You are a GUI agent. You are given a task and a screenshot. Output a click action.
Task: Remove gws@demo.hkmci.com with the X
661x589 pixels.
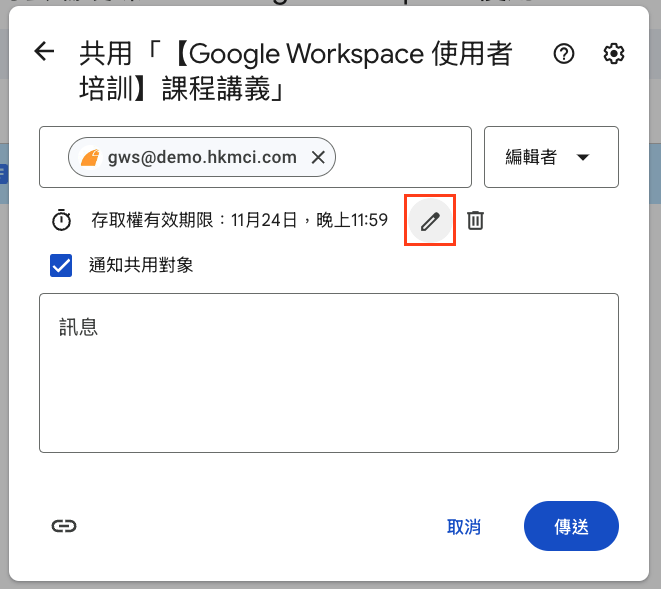pos(318,157)
